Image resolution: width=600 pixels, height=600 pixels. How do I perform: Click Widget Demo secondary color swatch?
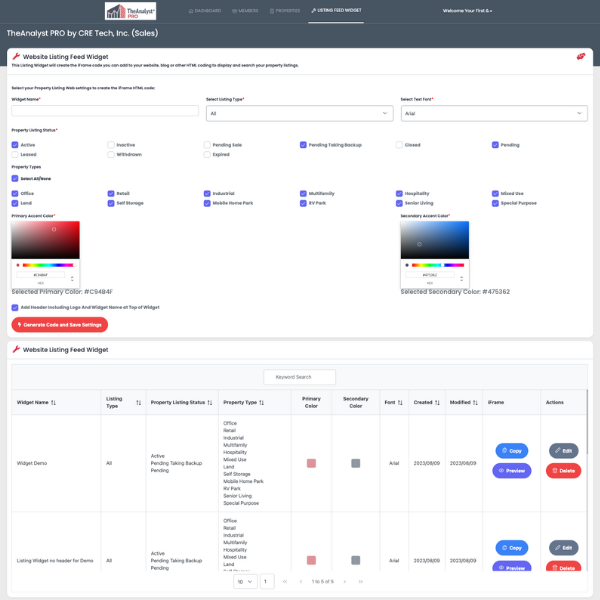pos(355,463)
